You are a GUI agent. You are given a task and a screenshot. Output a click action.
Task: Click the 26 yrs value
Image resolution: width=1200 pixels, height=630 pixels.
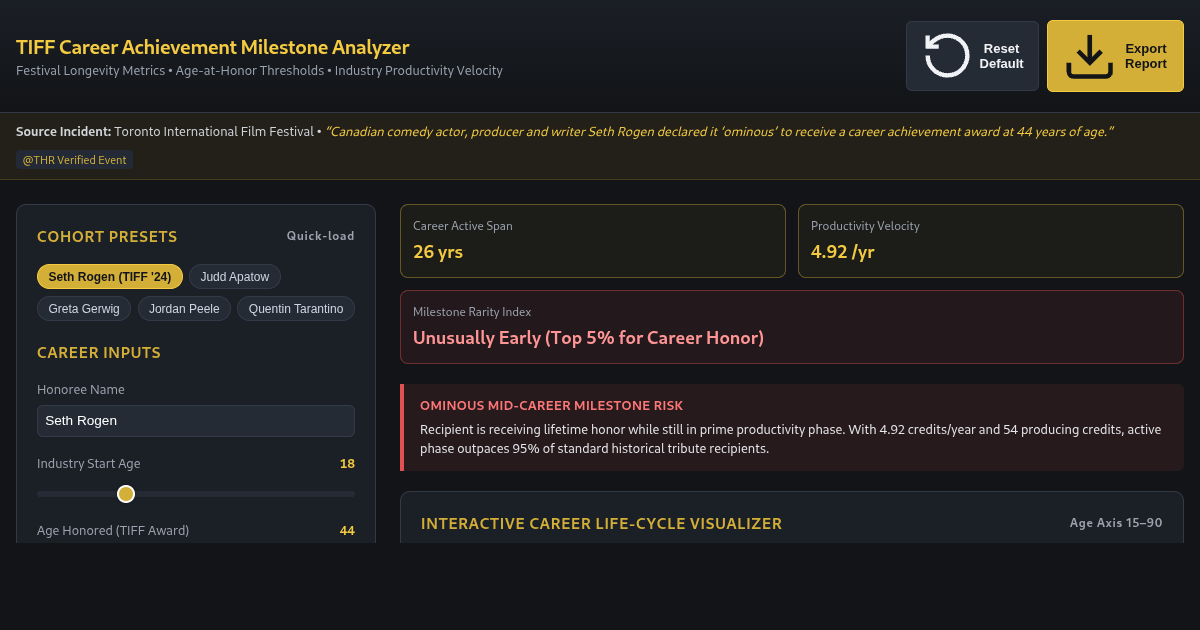click(438, 252)
